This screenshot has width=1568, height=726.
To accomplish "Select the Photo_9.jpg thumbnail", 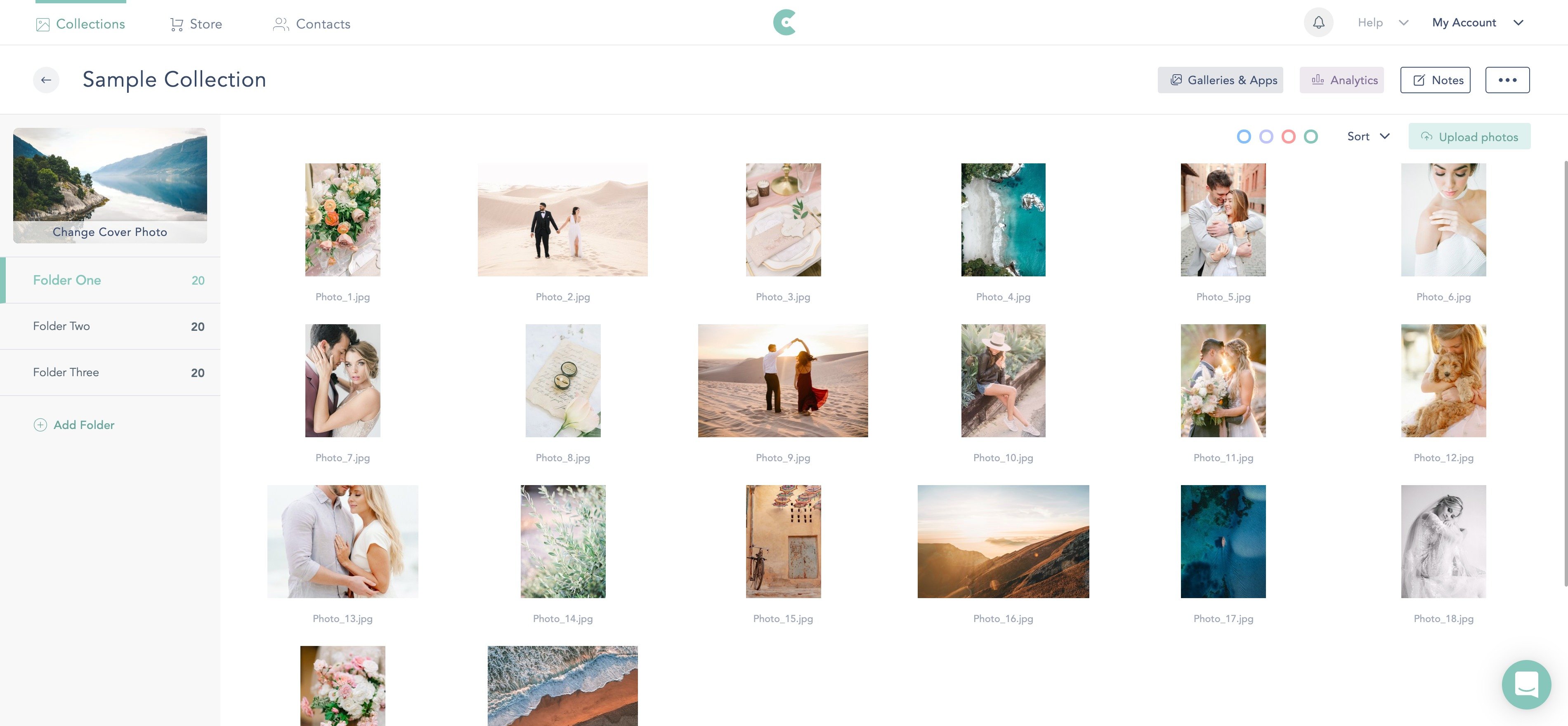I will 783,380.
